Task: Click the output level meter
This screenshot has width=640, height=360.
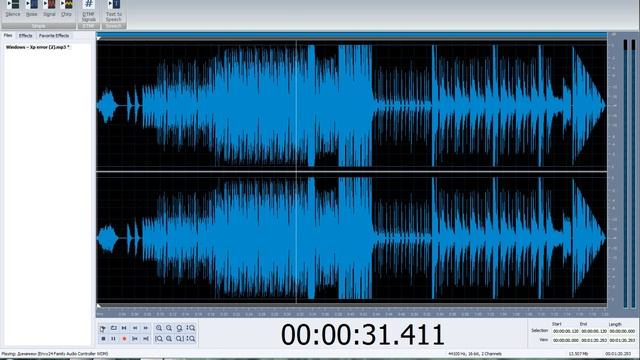Action: [x=629, y=173]
